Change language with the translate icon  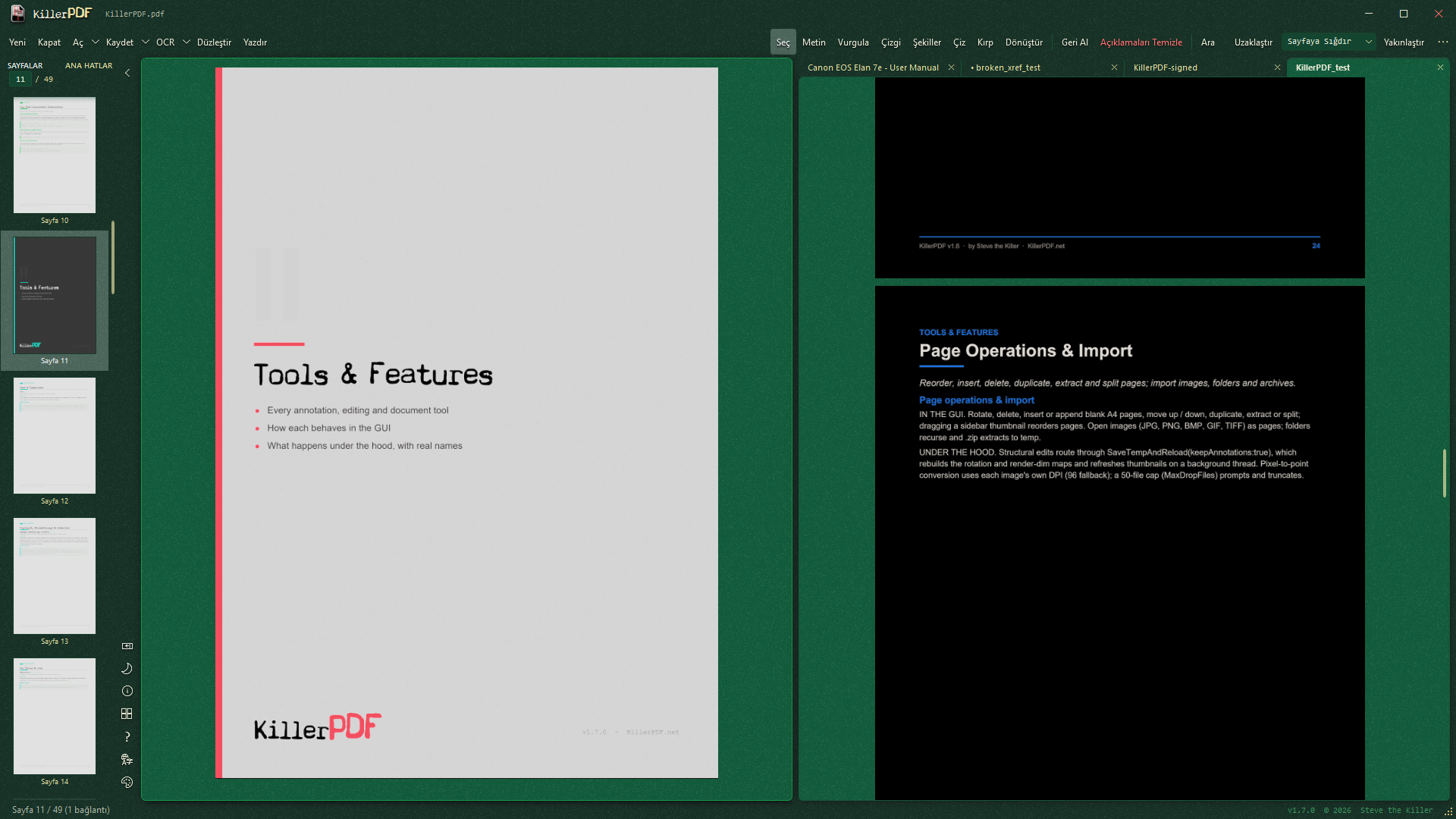coord(127,760)
